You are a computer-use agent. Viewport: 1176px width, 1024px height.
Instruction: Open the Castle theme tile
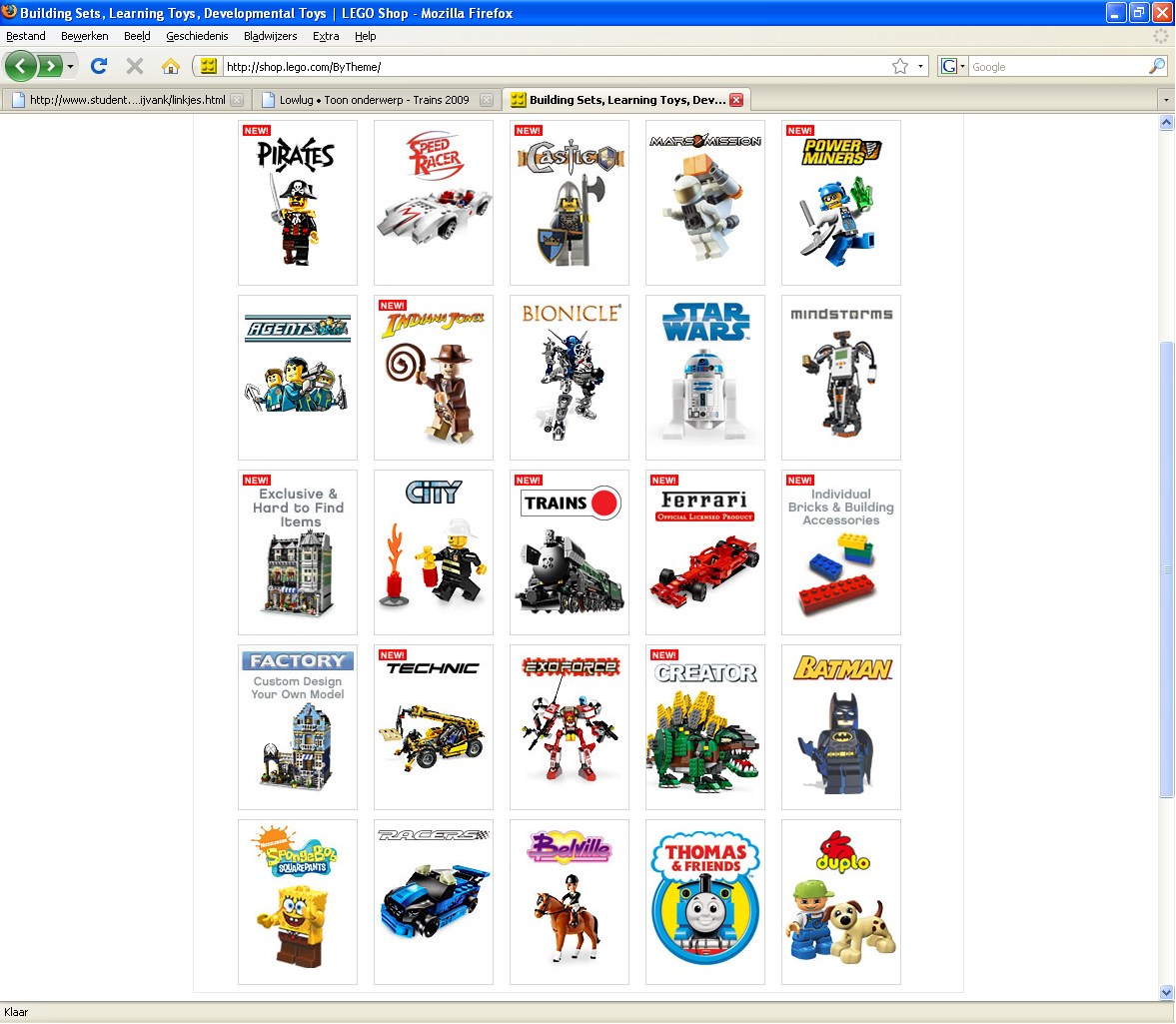click(x=570, y=203)
